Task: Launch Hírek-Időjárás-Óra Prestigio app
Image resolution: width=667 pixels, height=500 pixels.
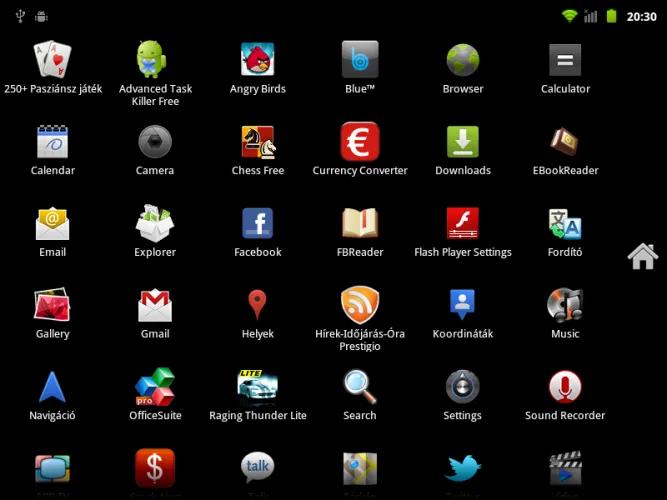Action: tap(360, 305)
